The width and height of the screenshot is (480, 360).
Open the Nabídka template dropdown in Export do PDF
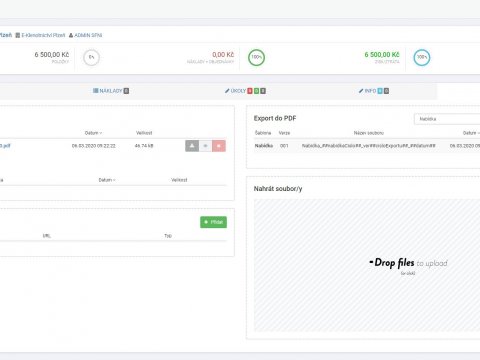pos(447,119)
